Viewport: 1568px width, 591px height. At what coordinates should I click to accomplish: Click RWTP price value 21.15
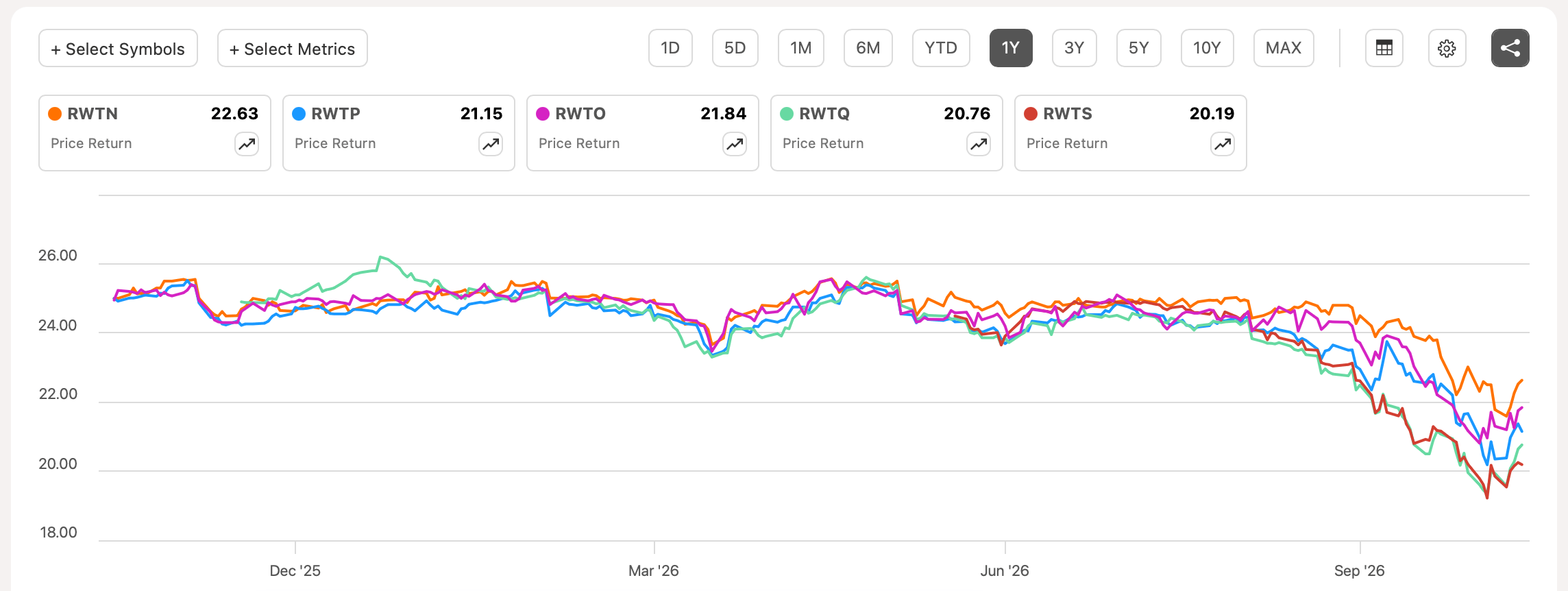click(481, 114)
